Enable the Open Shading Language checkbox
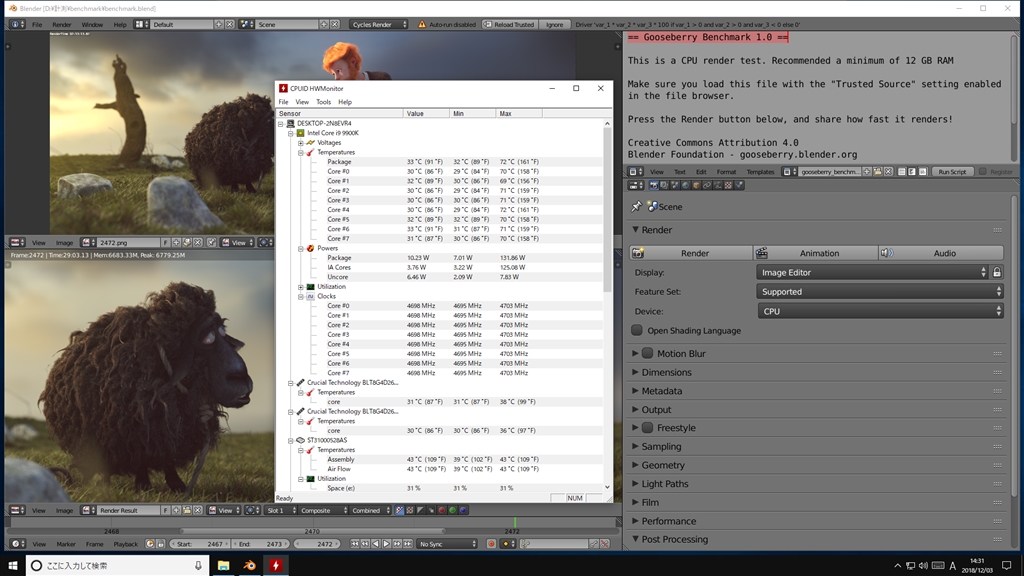This screenshot has width=1024, height=576. [637, 330]
